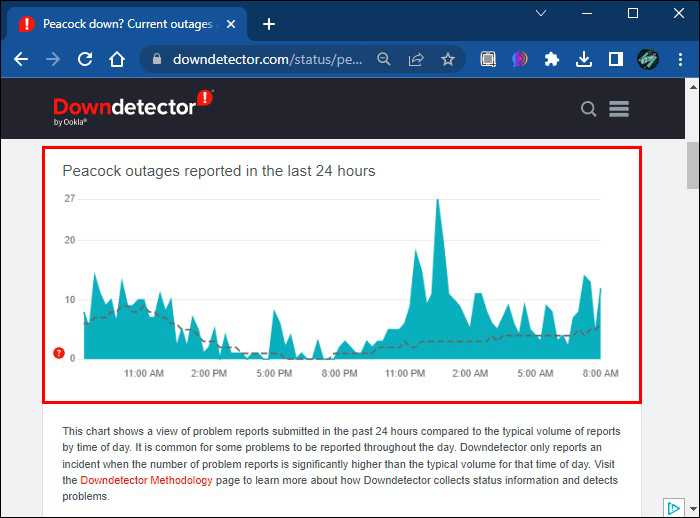Viewport: 700px width, 518px height.
Task: Select the Peacock down? Current outages tab
Action: coord(127,24)
